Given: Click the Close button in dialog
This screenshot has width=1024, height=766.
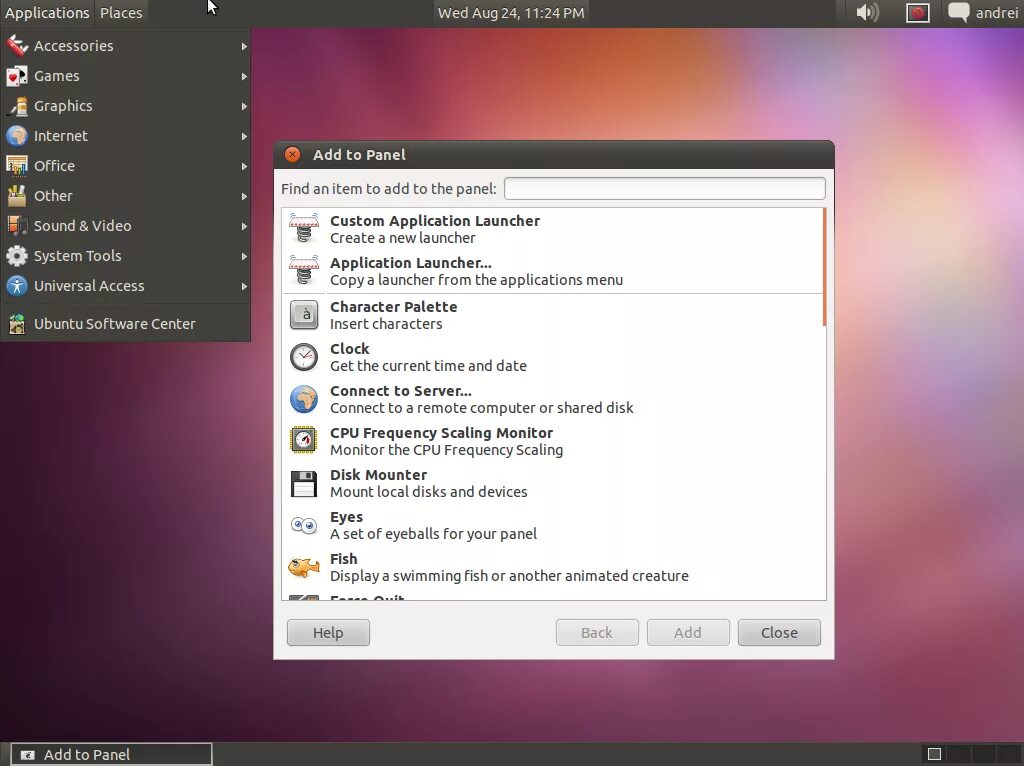Looking at the screenshot, I should (x=779, y=632).
